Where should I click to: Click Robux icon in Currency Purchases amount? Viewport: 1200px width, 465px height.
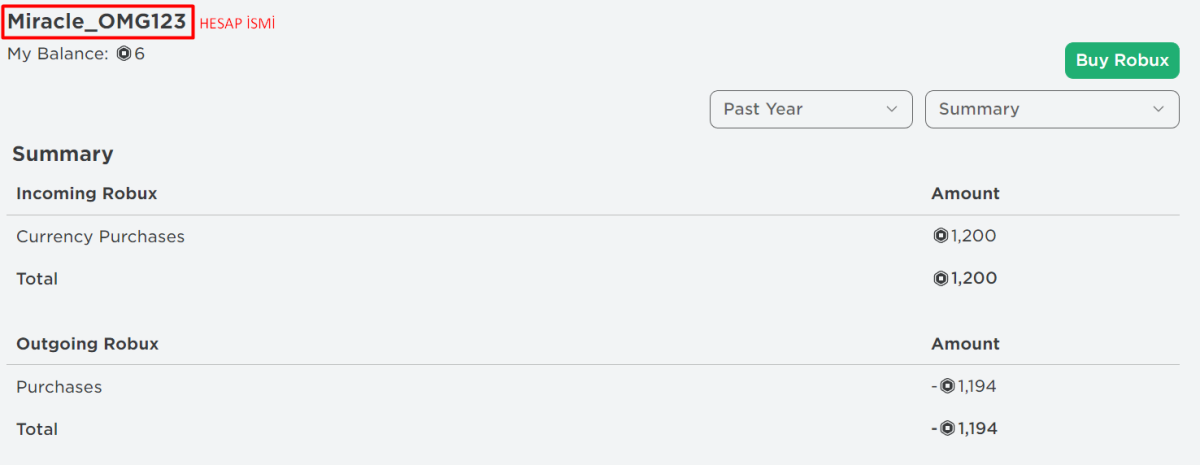(x=940, y=237)
